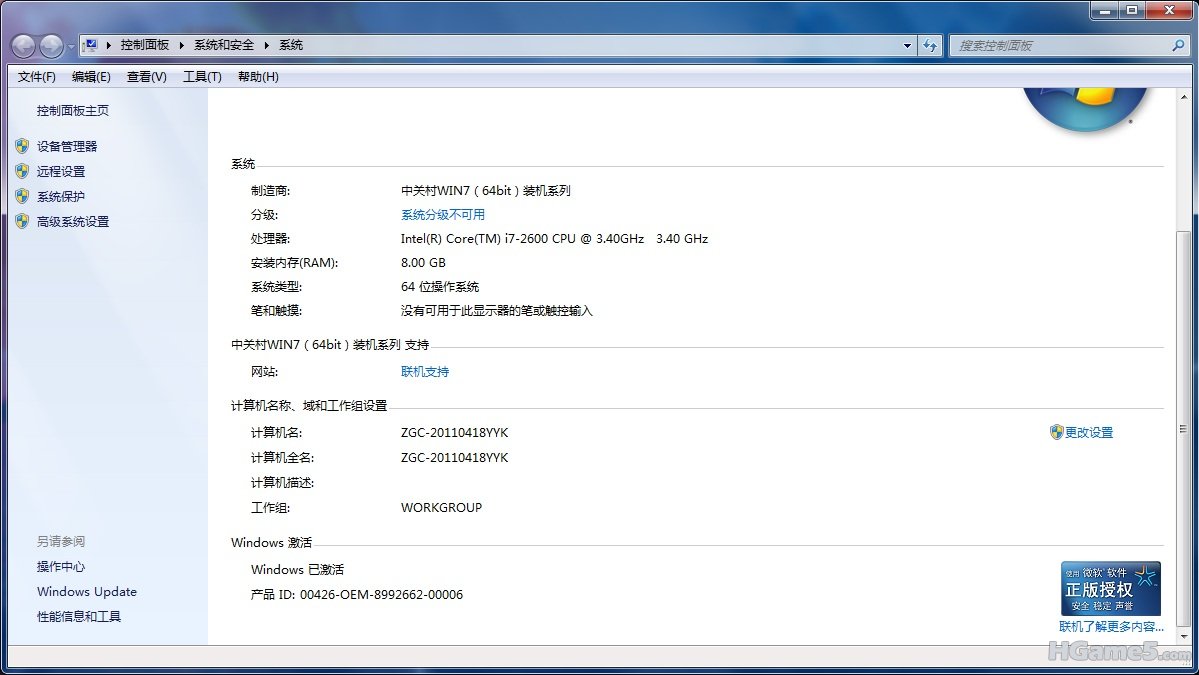Click the search magnifier icon
1199x675 pixels.
coord(1178,46)
